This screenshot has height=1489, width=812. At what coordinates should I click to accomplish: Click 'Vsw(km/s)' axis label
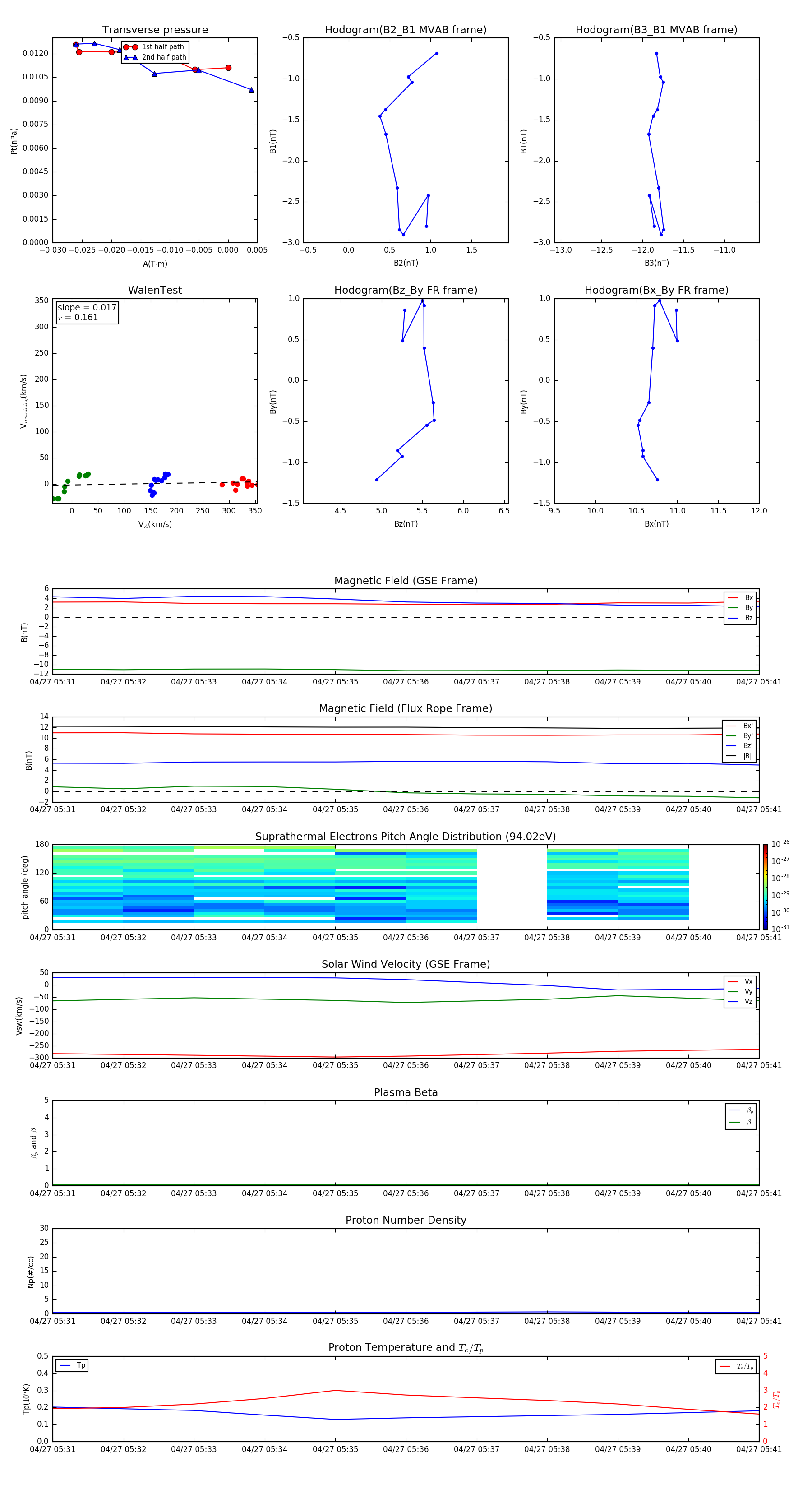pos(19,1016)
